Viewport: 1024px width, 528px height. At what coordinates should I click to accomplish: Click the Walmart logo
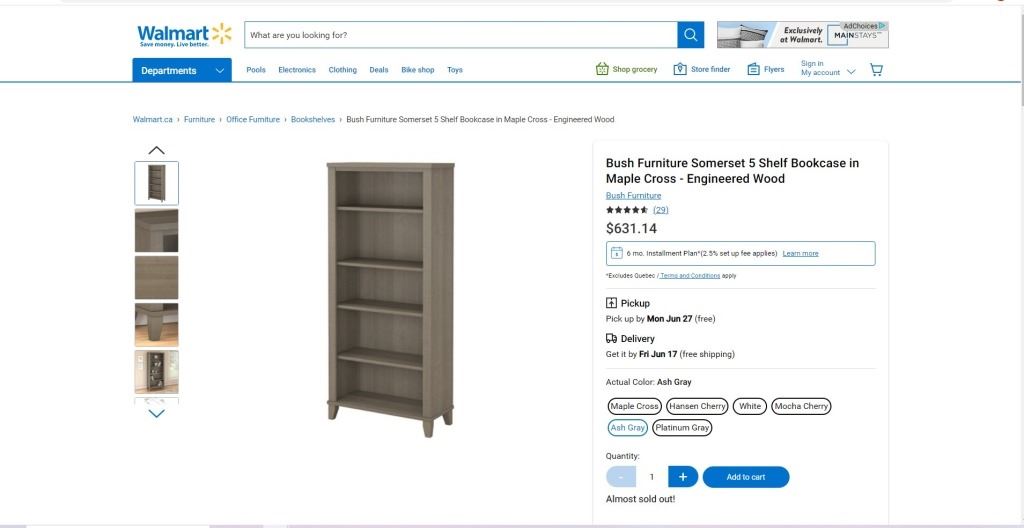click(184, 35)
